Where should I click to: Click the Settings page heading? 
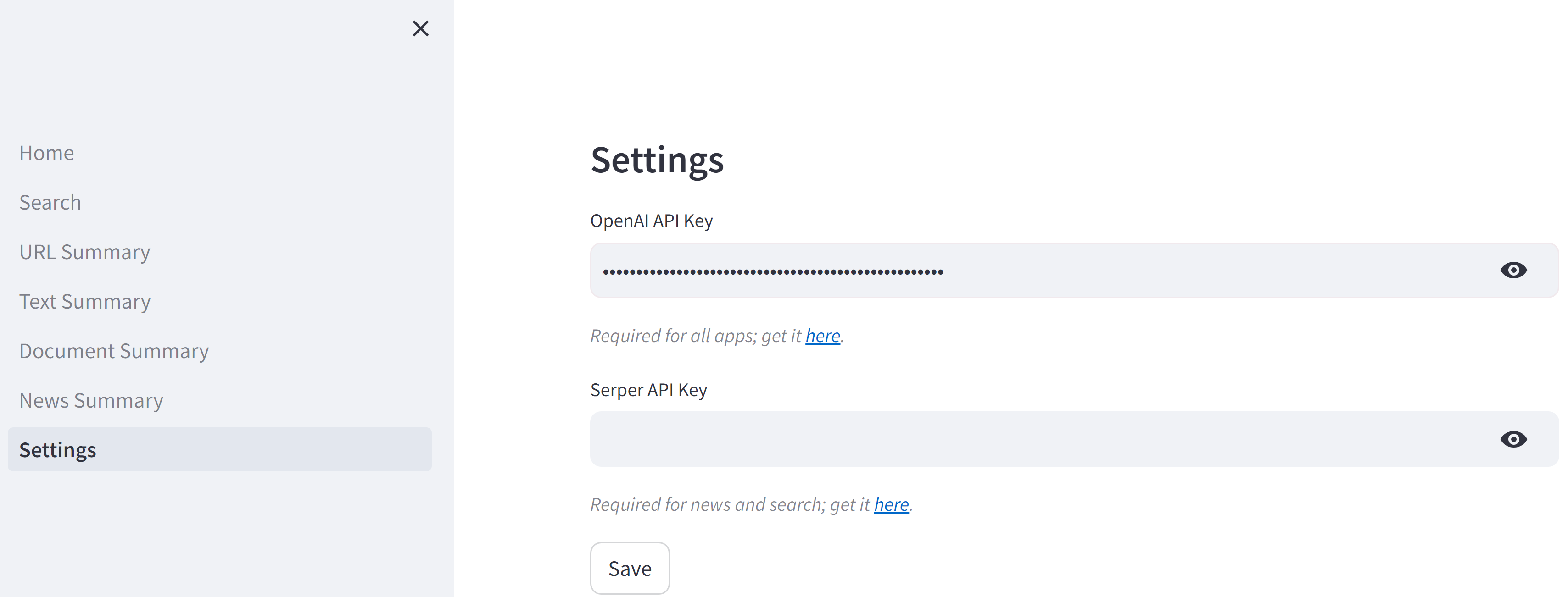(x=657, y=160)
